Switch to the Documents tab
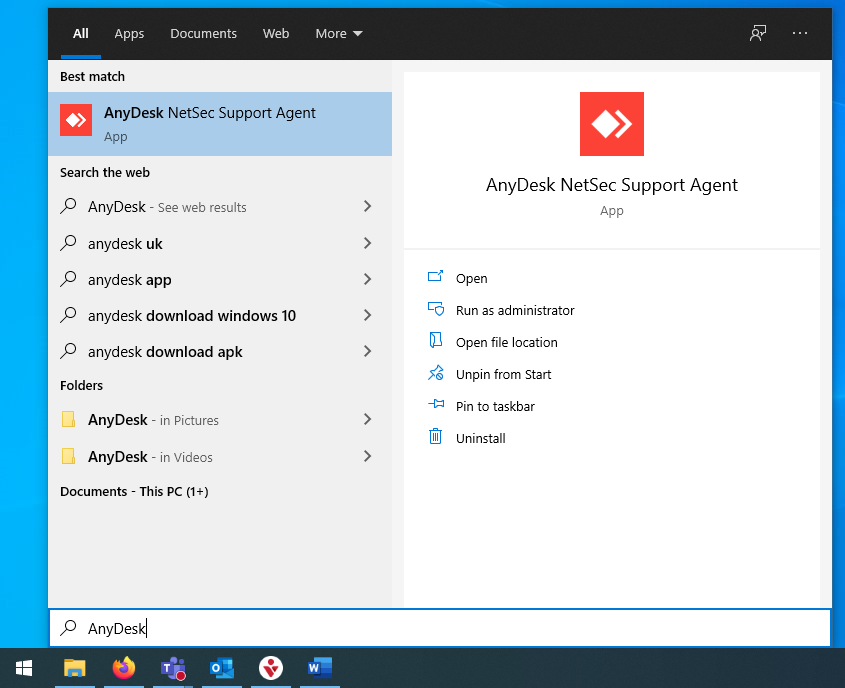 204,33
